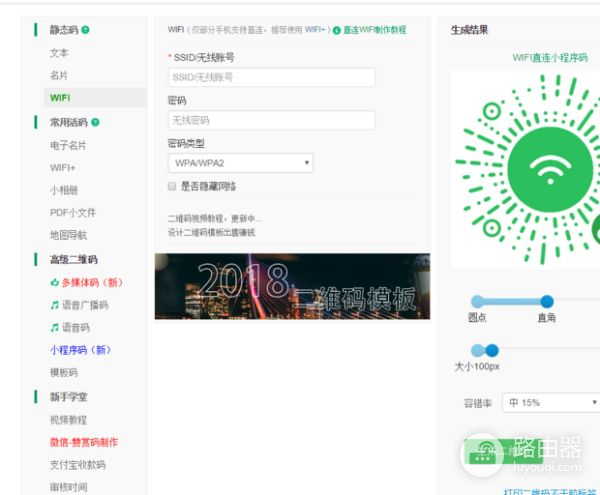Click the WIFI+ link in the header hint
The image size is (600, 495).
(315, 30)
